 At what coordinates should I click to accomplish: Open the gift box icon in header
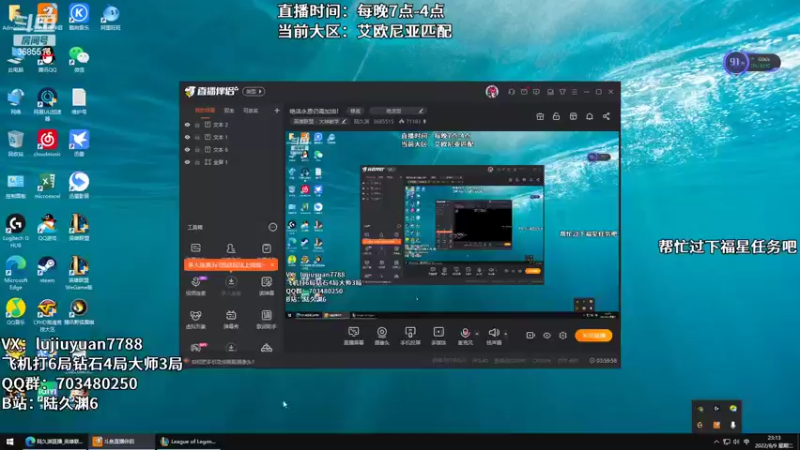[x=540, y=116]
